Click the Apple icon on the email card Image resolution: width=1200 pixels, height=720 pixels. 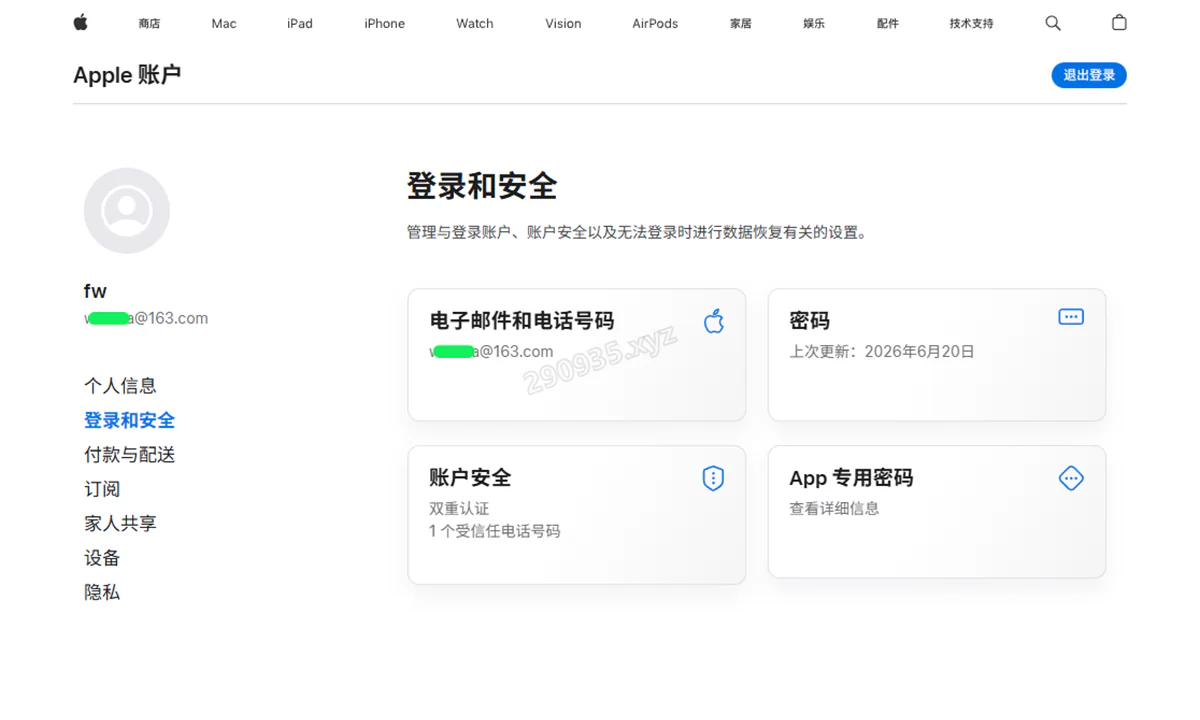pos(714,321)
